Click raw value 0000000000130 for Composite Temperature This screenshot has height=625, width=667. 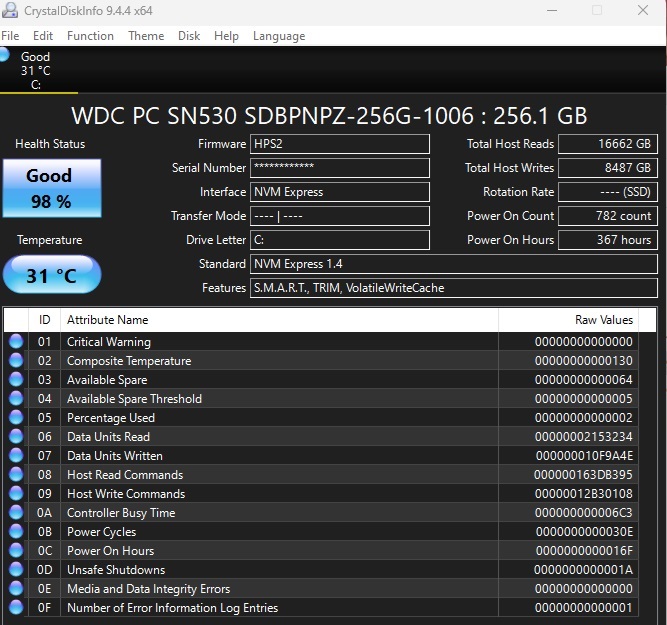[583, 361]
